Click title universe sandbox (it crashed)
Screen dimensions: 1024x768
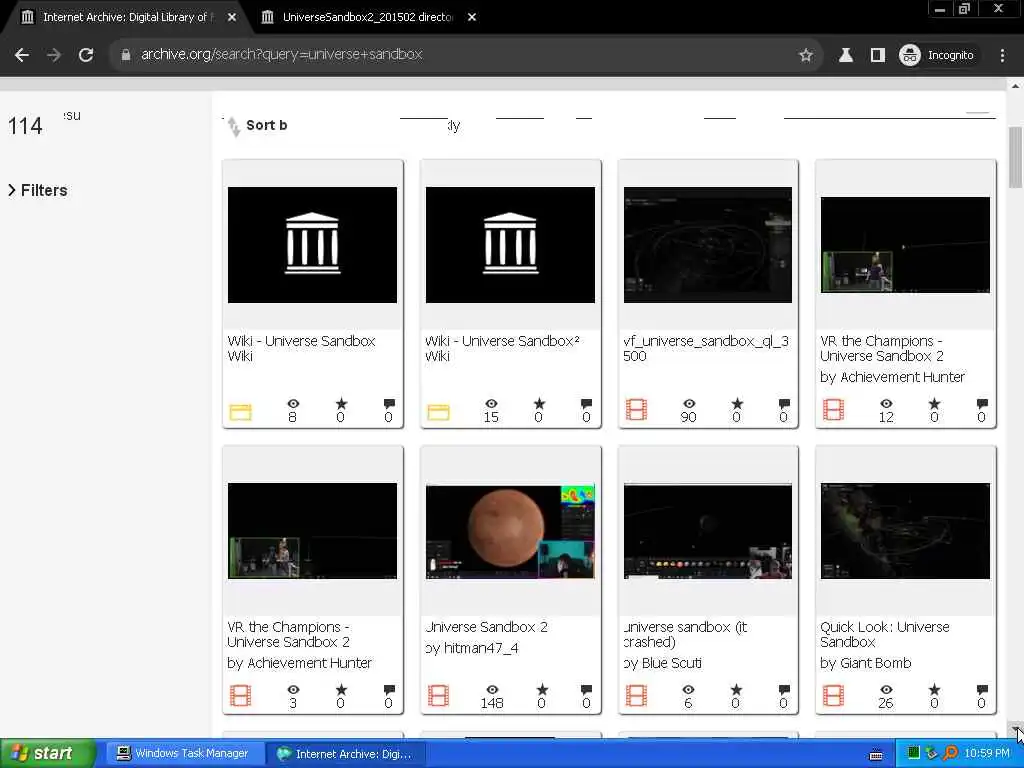click(685, 634)
